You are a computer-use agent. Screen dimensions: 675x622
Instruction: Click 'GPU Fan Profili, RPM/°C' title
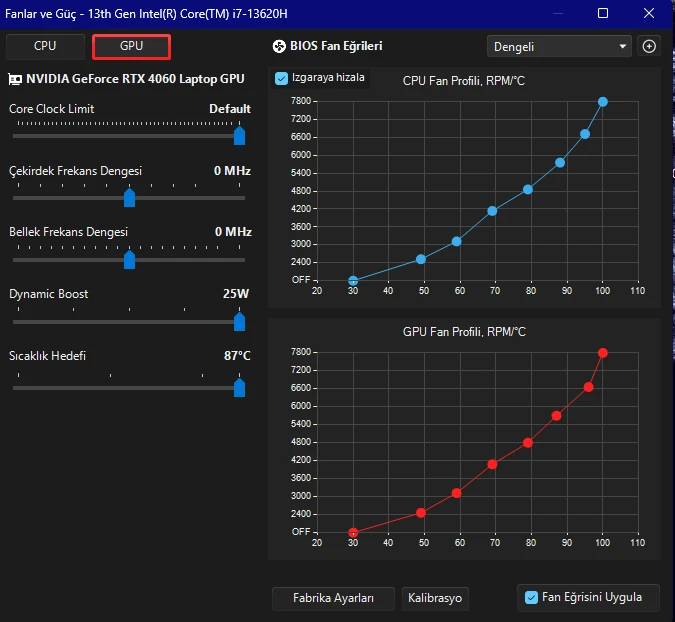464,332
